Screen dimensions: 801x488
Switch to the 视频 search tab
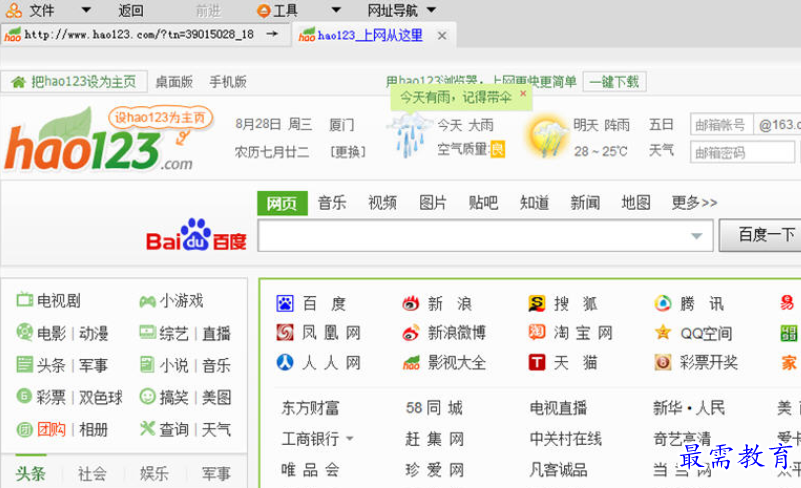coord(383,203)
